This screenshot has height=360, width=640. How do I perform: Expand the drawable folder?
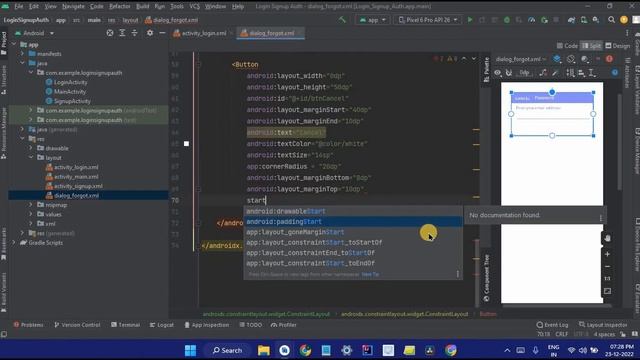tap(31, 148)
